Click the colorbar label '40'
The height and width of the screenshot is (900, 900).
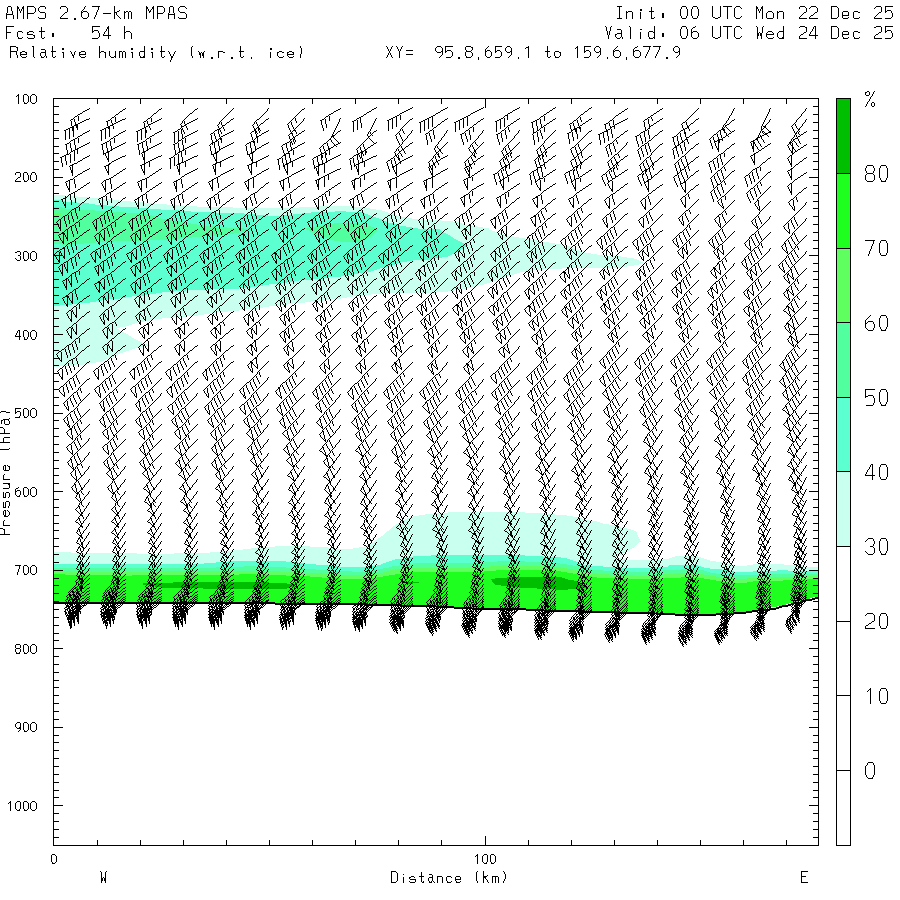point(876,472)
